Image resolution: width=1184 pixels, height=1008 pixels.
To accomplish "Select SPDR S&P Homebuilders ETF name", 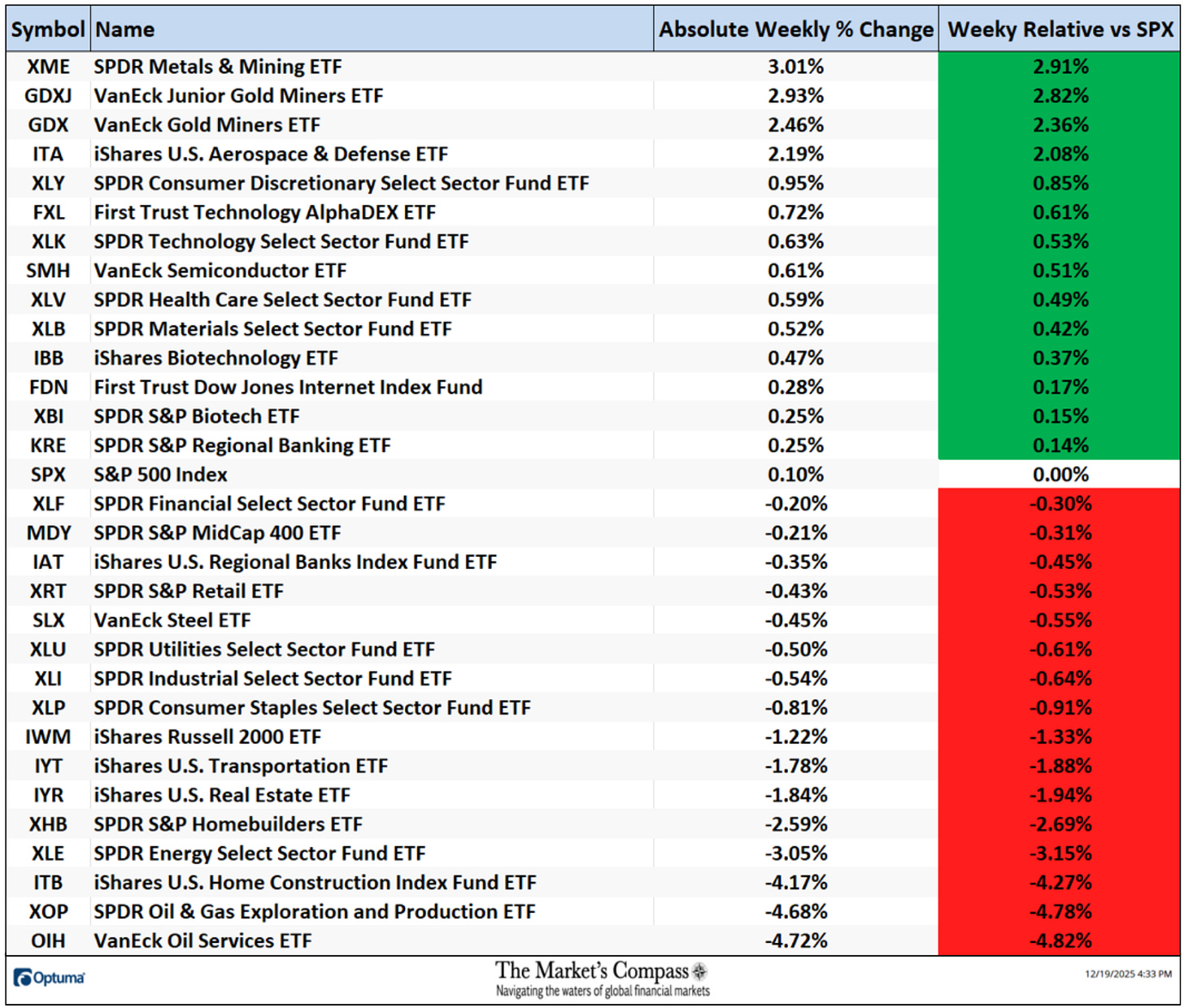I will pos(228,824).
